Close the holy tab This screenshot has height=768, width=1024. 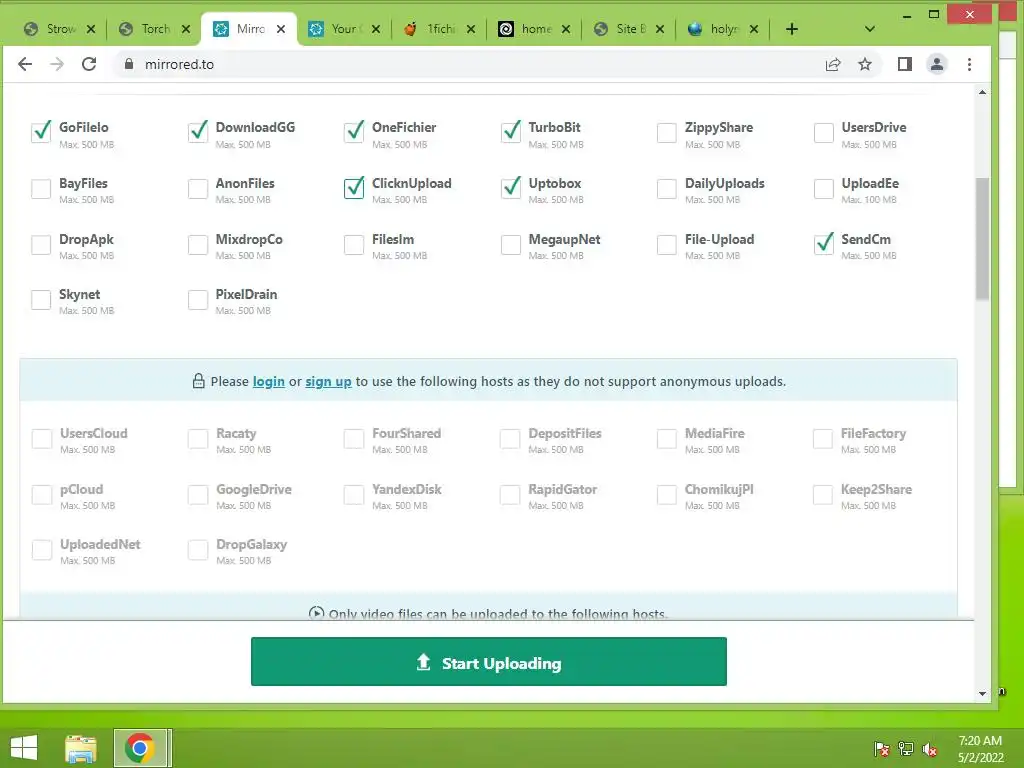[754, 29]
